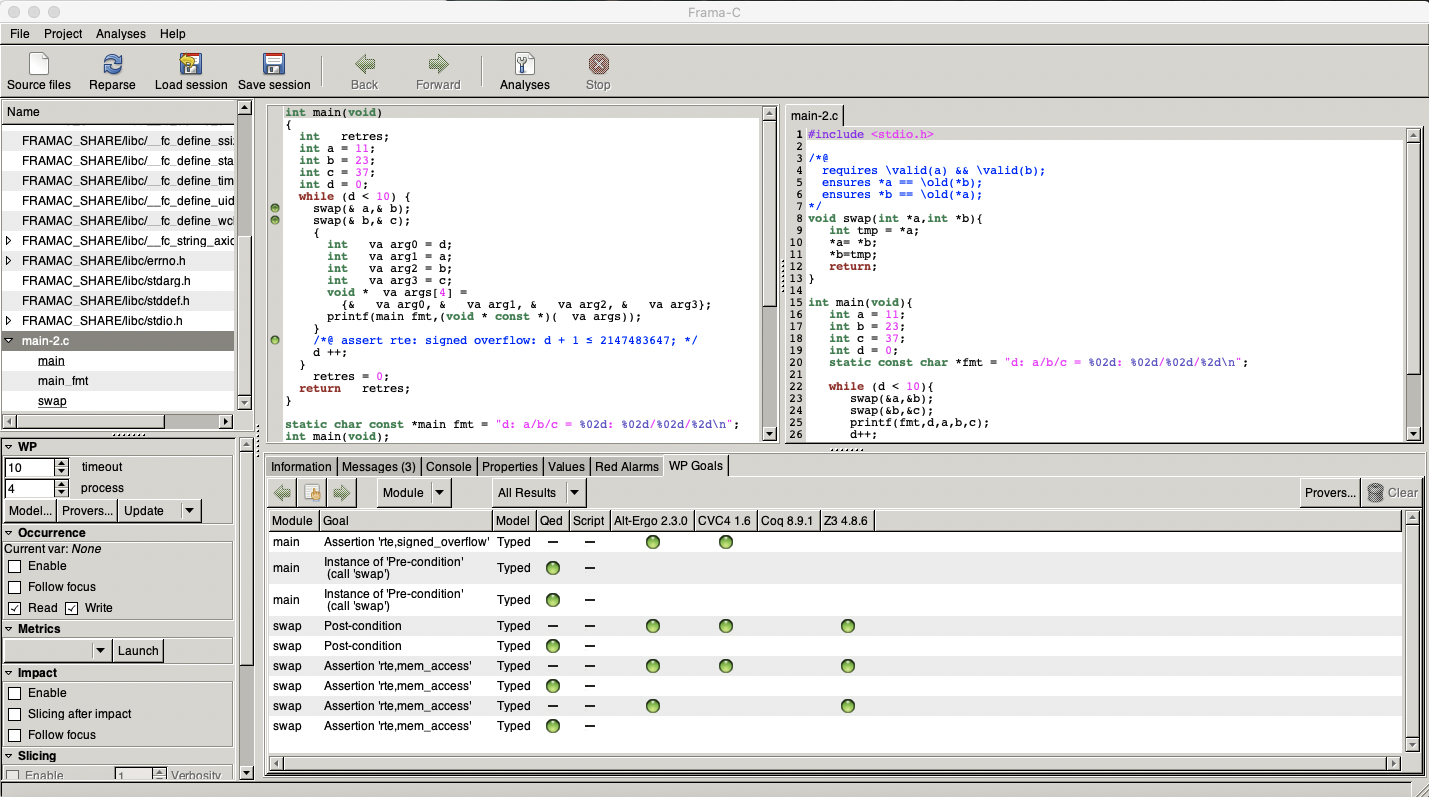Launch the Metrics analysis

[x=138, y=650]
